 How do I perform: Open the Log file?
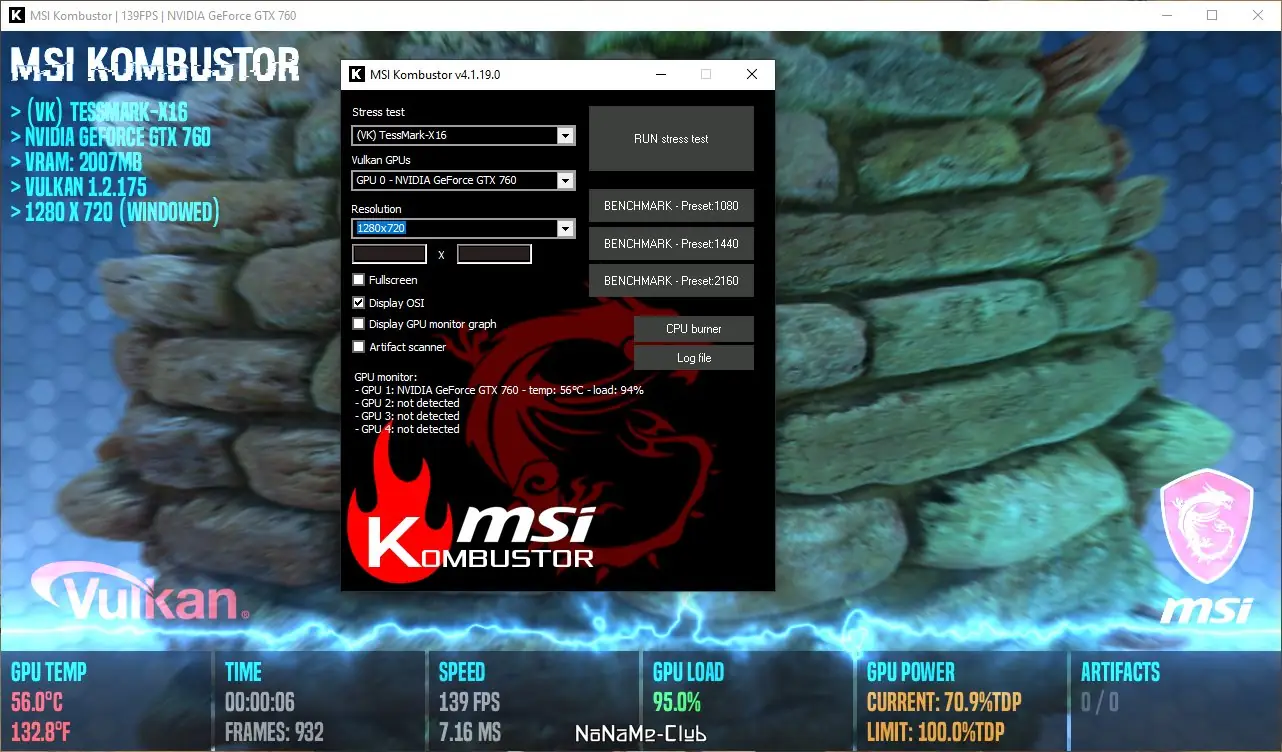[694, 358]
